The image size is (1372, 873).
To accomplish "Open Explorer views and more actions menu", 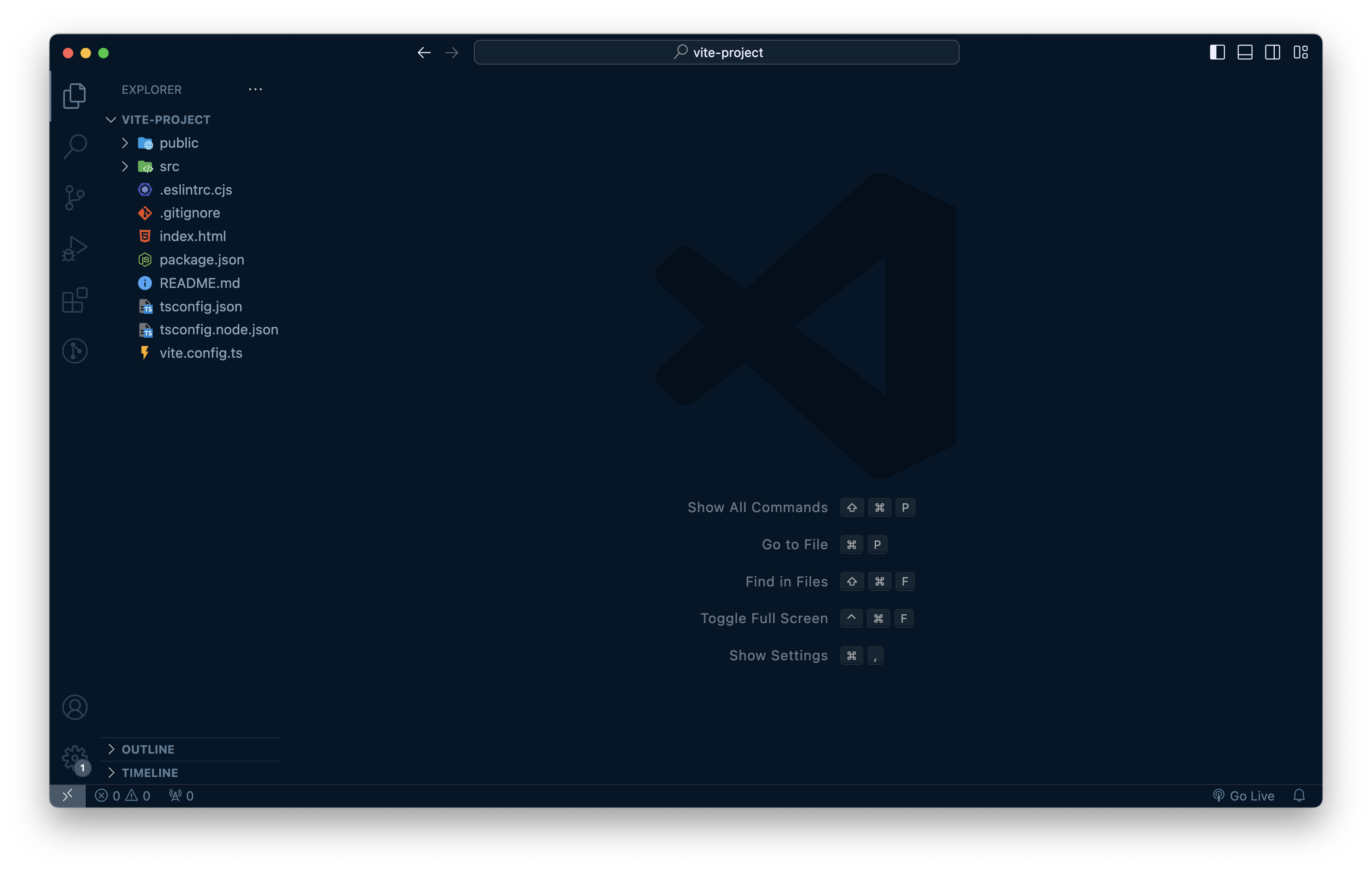I will (x=255, y=89).
